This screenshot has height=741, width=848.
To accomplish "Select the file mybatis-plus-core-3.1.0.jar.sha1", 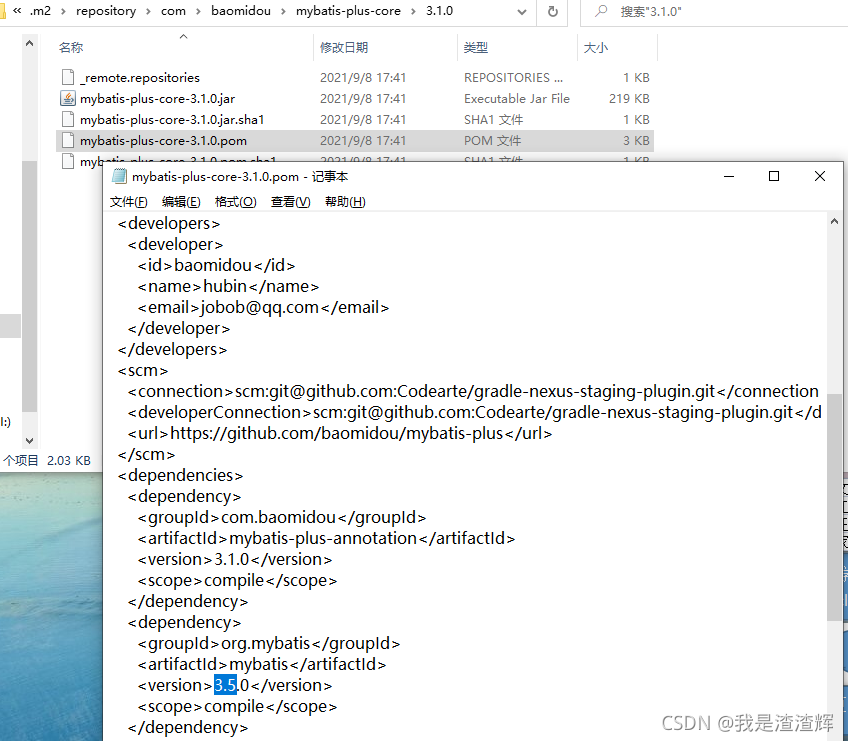I will click(172, 119).
